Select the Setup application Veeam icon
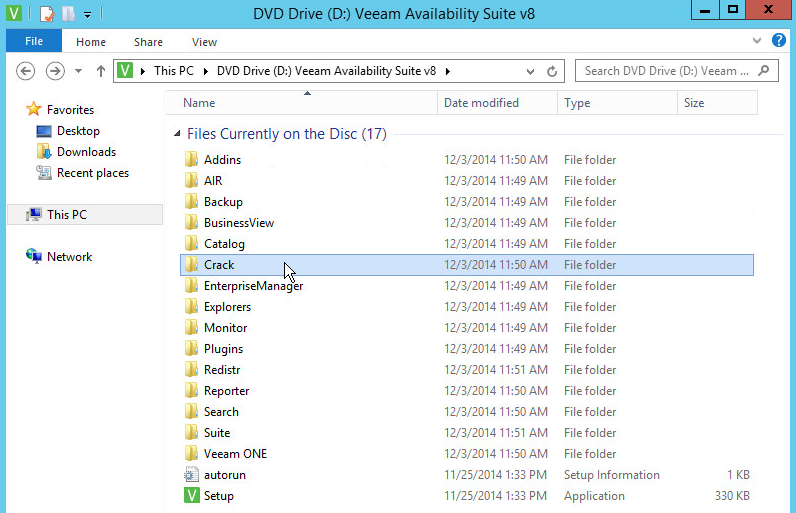The width and height of the screenshot is (796, 513). point(191,495)
